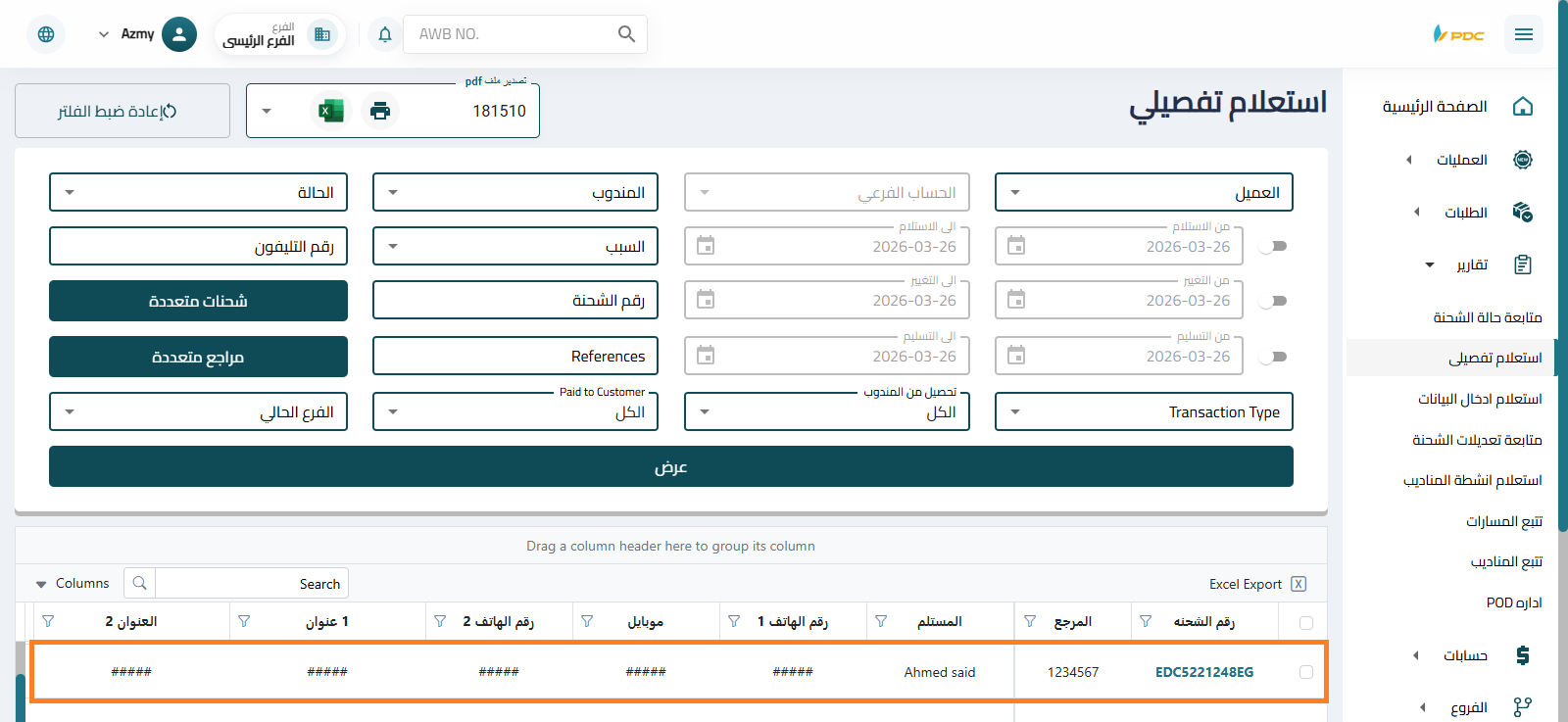1568x722 pixels.
Task: Open the السبب dropdown
Action: pos(515,246)
